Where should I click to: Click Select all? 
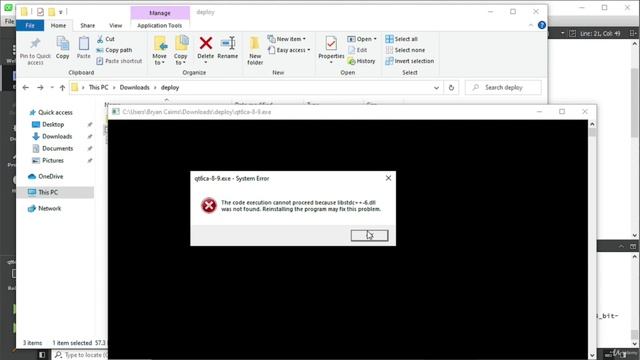click(402, 39)
